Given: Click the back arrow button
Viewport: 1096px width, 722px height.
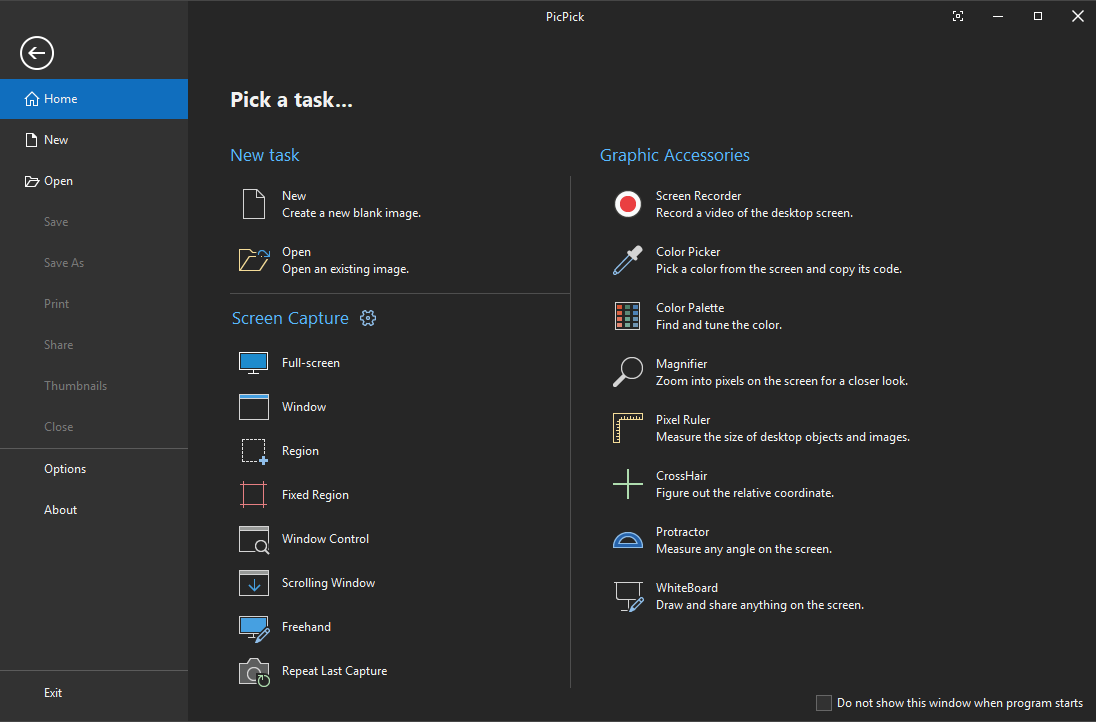Looking at the screenshot, I should 37,53.
